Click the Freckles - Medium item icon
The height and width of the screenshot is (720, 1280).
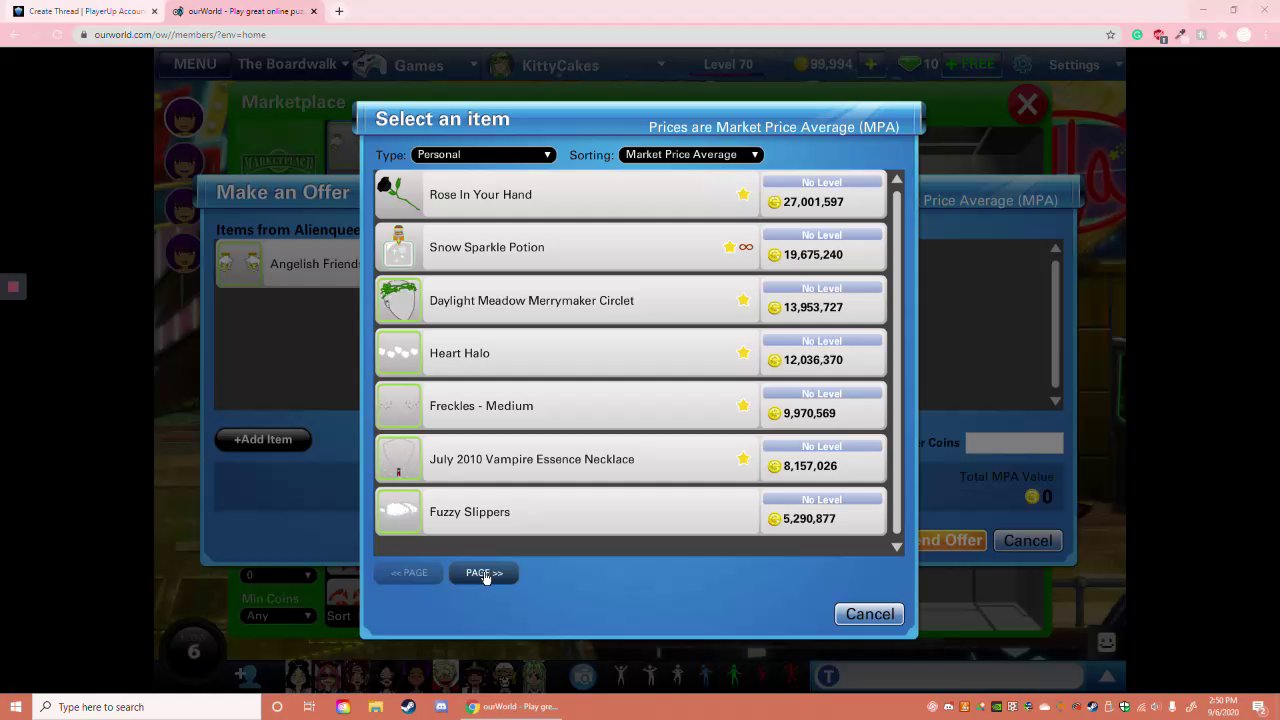[x=399, y=406]
